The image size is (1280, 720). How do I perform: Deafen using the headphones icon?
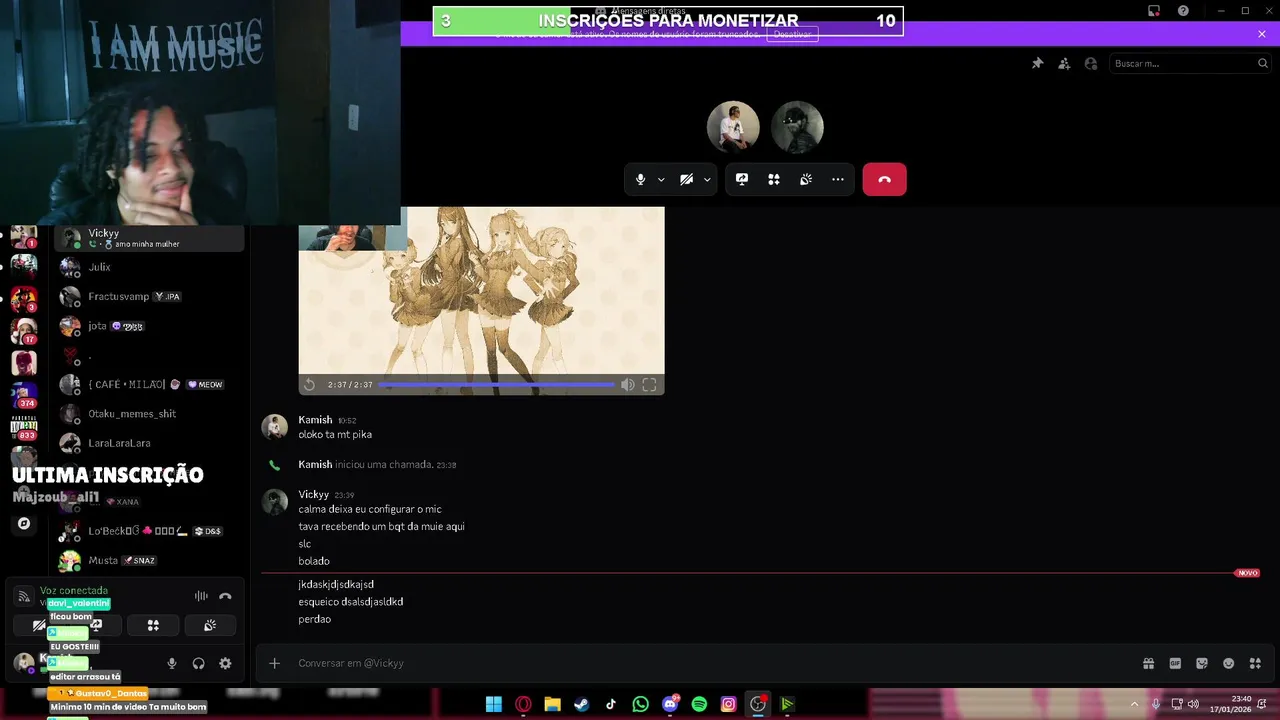point(198,663)
